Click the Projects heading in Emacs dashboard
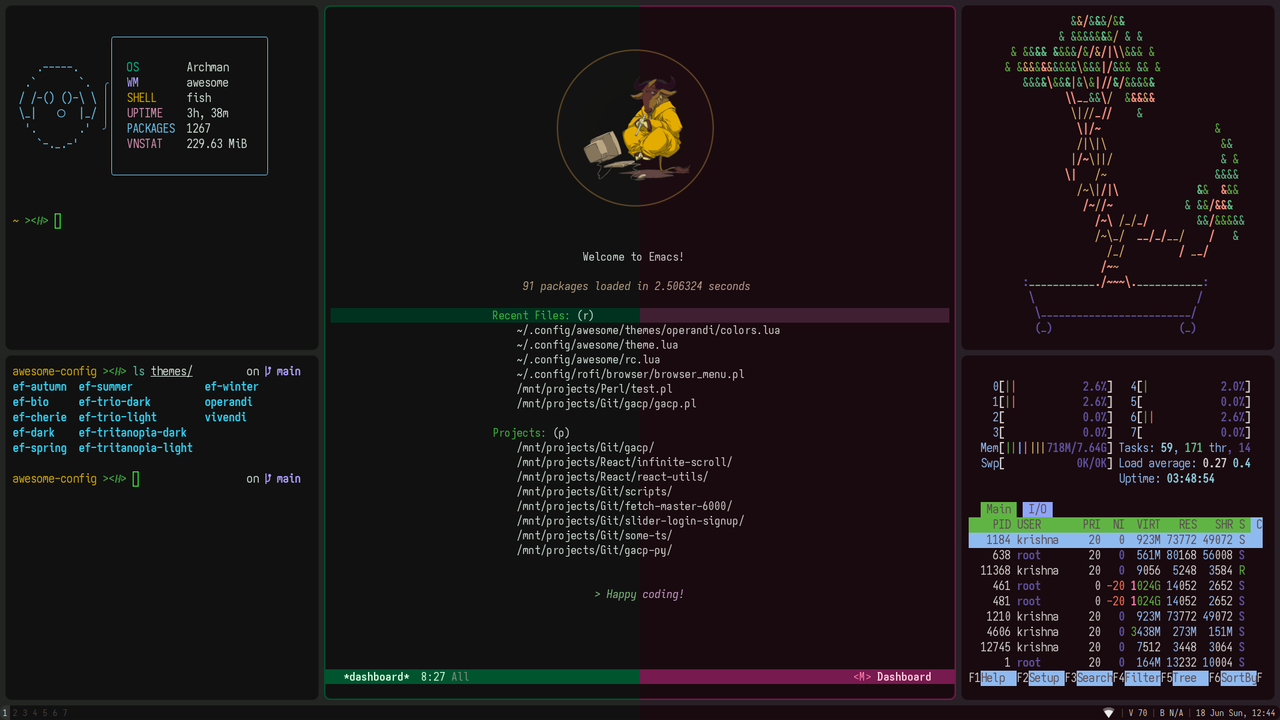 click(x=519, y=433)
